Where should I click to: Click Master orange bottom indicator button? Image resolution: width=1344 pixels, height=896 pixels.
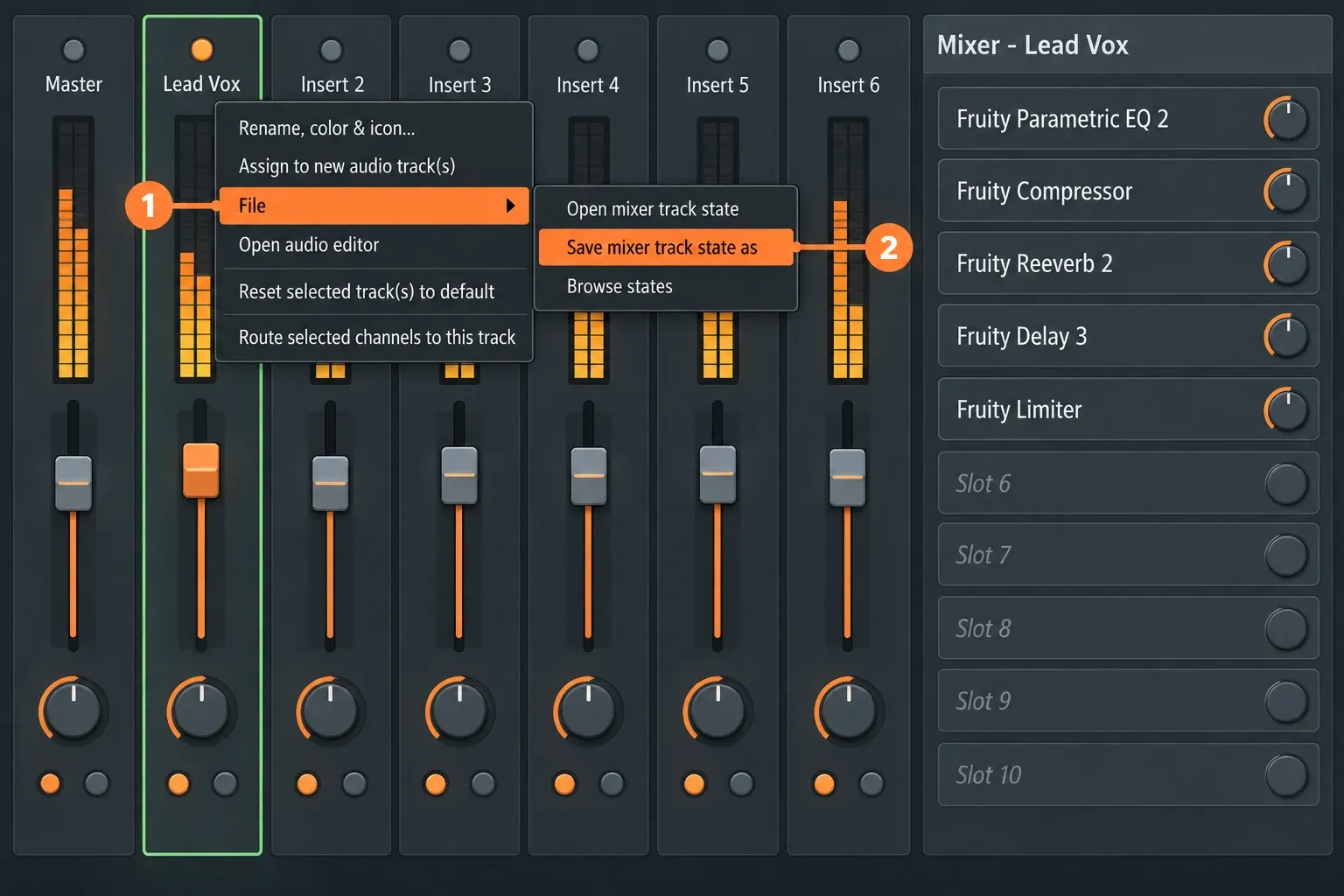[50, 783]
